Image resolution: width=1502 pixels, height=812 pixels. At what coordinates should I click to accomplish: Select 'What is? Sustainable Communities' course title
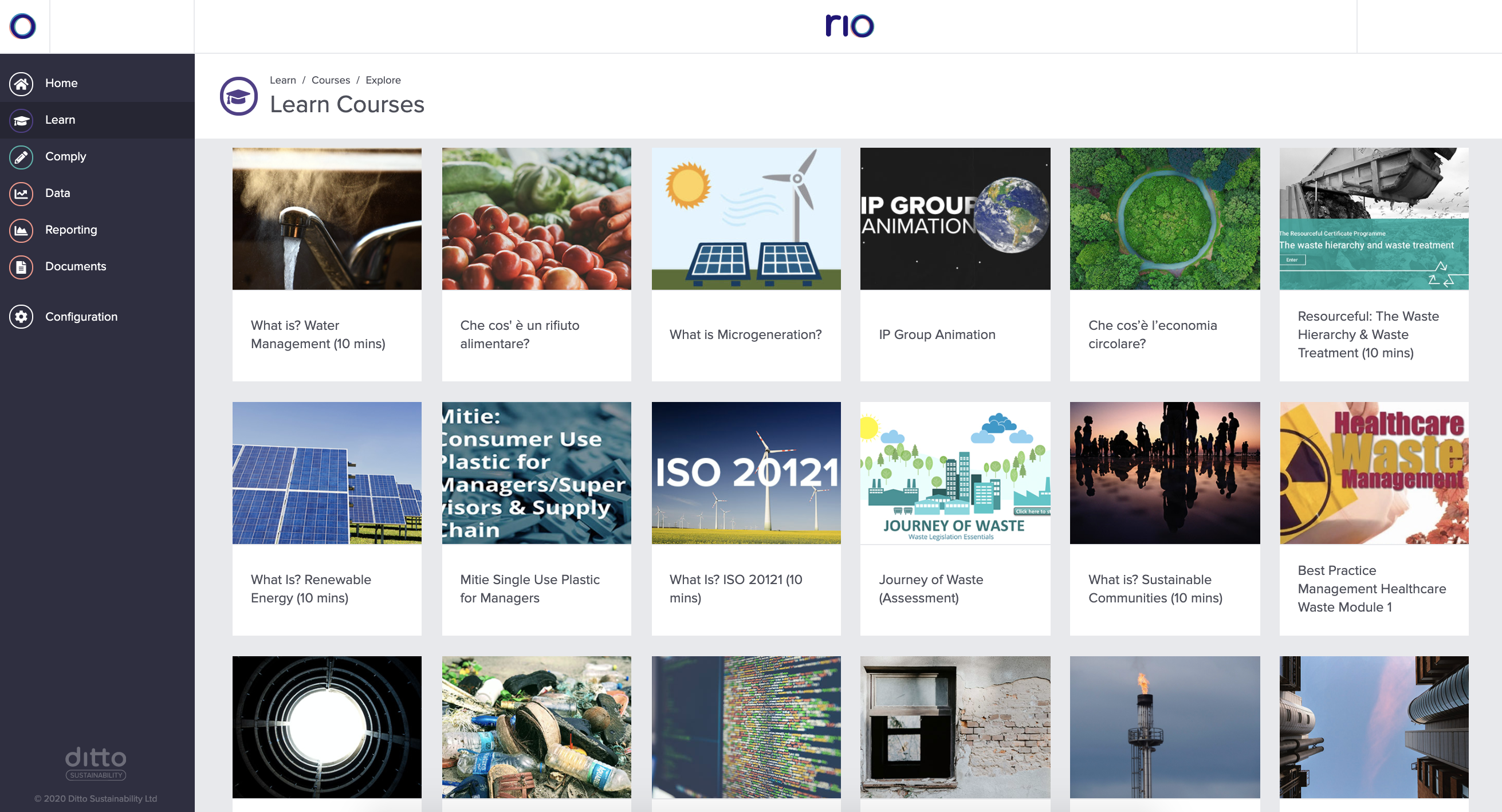click(x=1155, y=589)
